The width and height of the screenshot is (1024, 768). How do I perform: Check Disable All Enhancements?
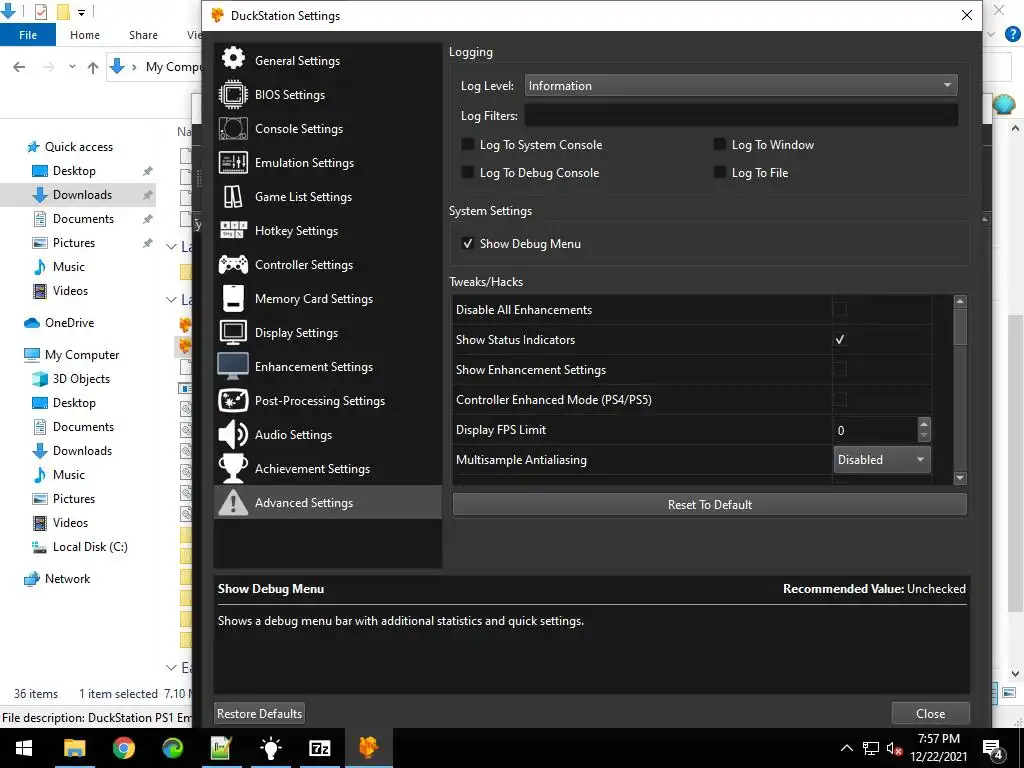point(840,309)
